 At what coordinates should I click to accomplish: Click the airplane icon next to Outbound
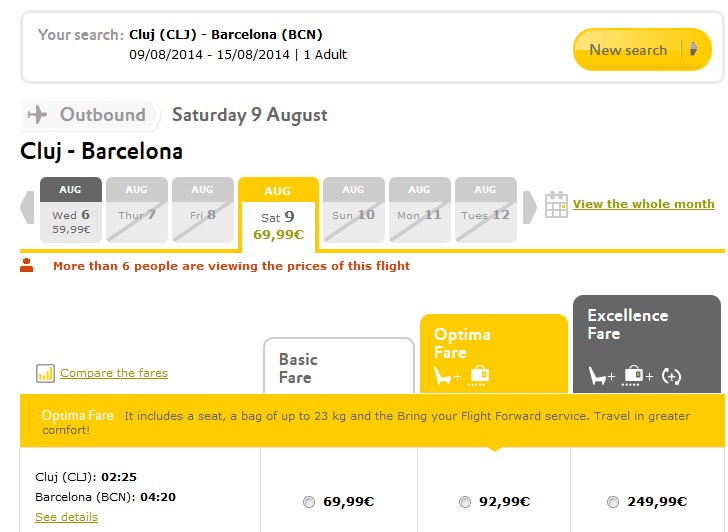pyautogui.click(x=38, y=115)
